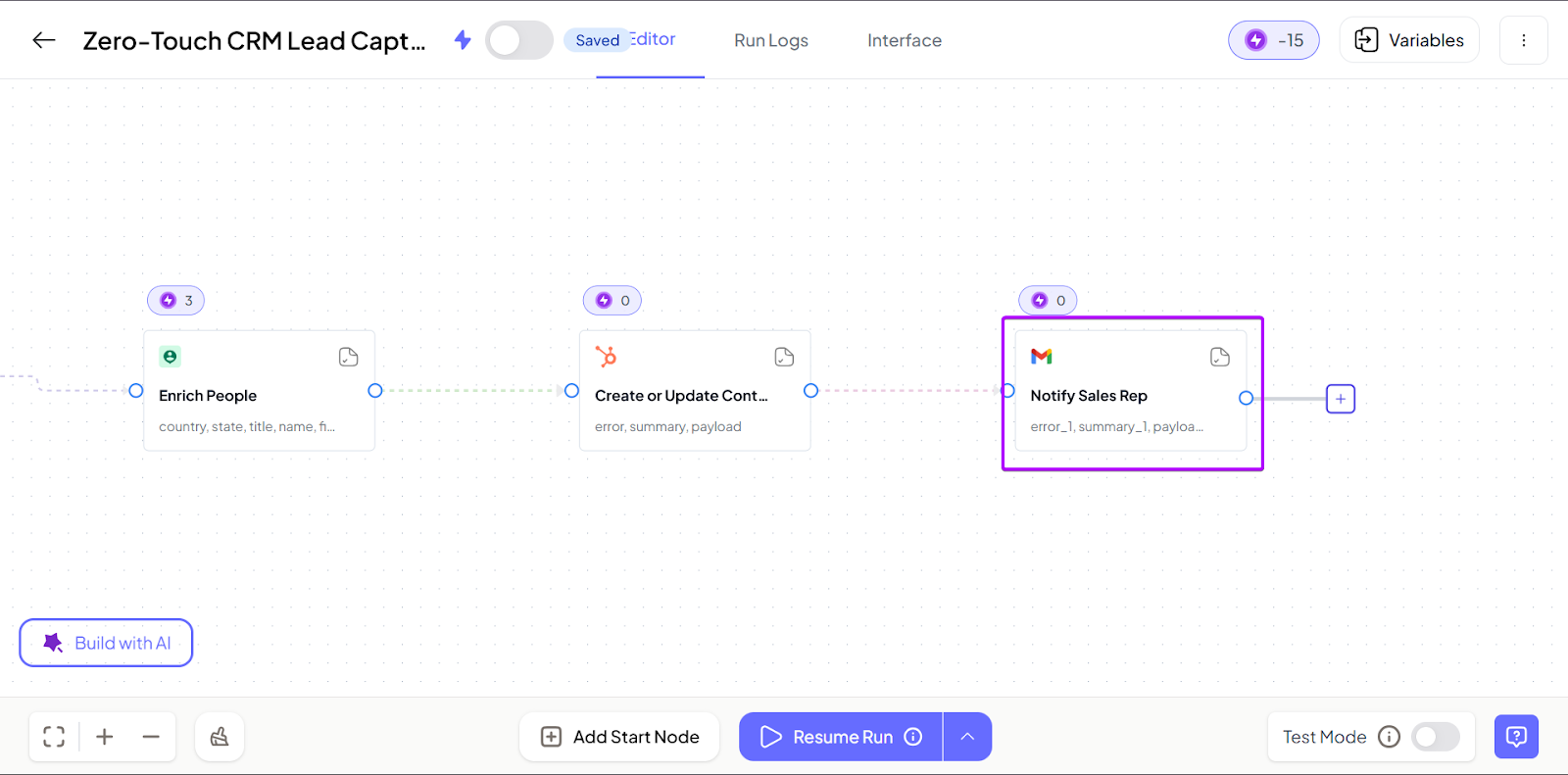
Task: Click the Notify Sales Rep output connector dot
Action: tap(1247, 398)
